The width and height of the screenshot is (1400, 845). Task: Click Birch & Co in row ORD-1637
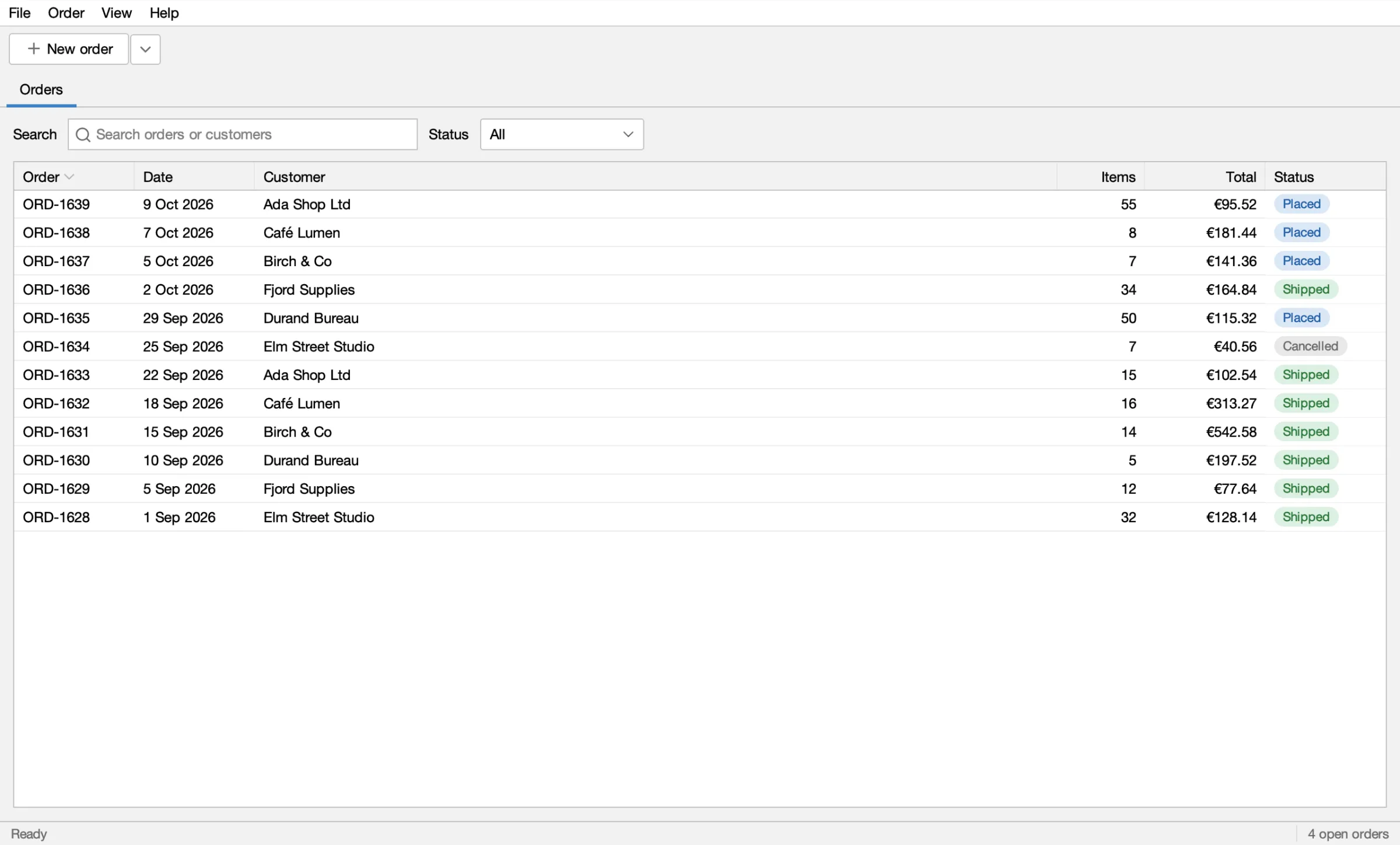(297, 261)
